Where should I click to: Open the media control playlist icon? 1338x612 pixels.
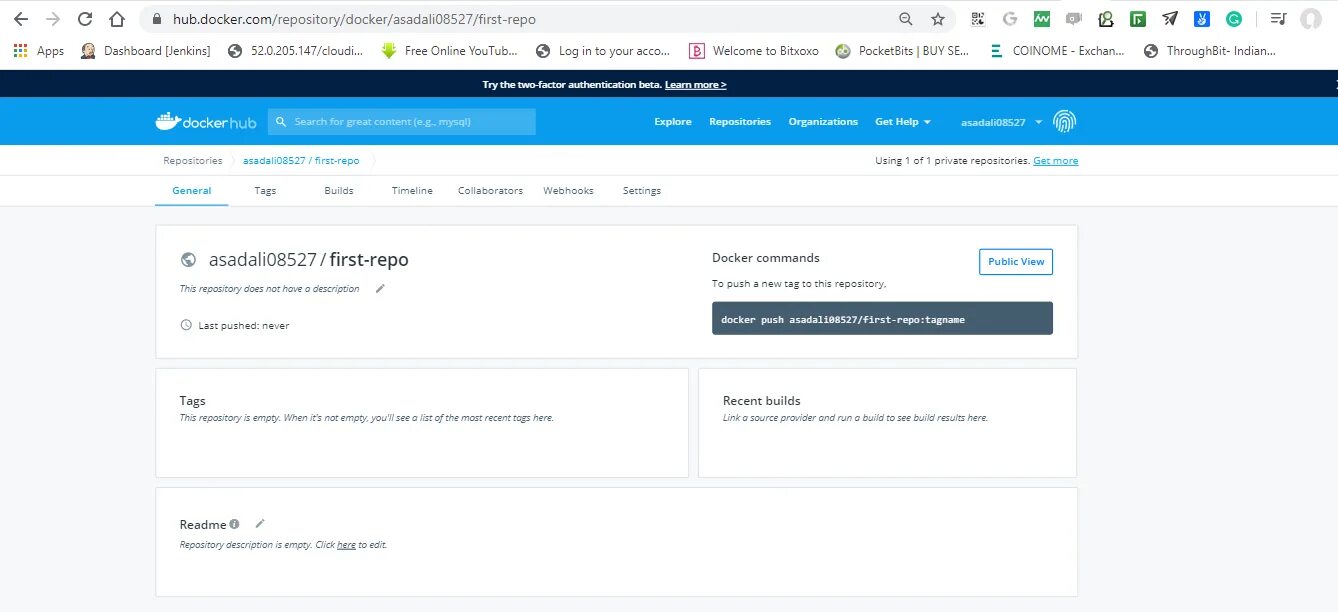(1278, 19)
